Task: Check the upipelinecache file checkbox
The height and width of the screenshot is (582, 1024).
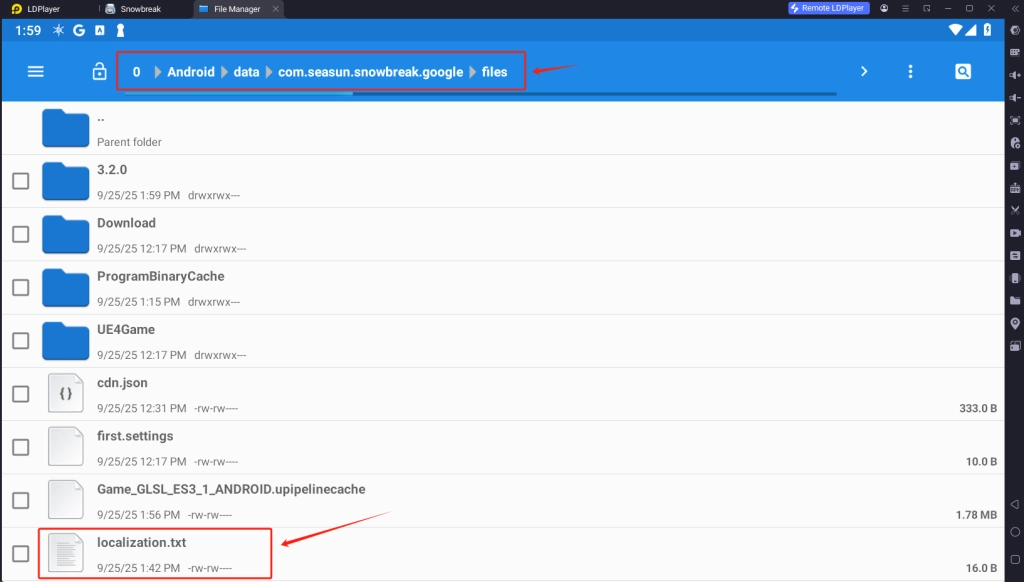Action: pyautogui.click(x=21, y=500)
